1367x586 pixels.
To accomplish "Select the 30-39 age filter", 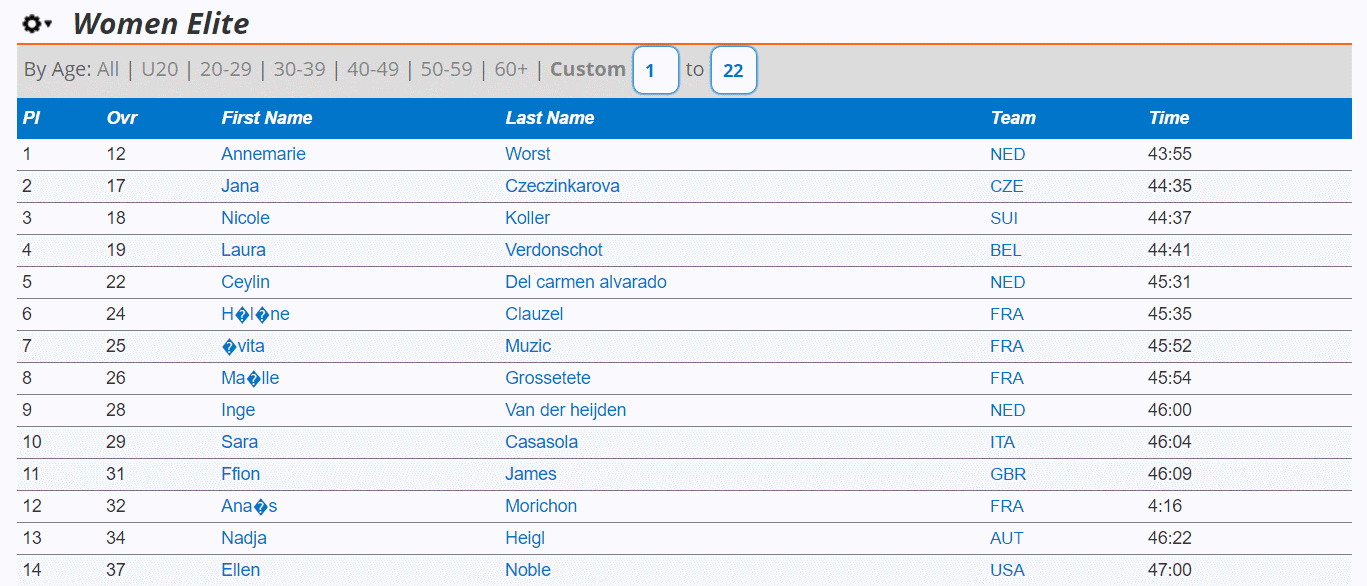I will tap(300, 69).
